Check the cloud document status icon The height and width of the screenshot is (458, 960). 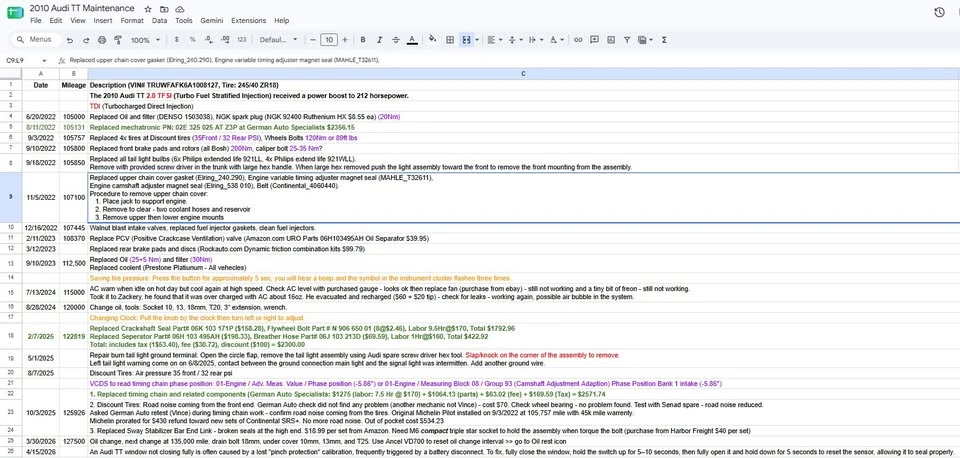179,9
